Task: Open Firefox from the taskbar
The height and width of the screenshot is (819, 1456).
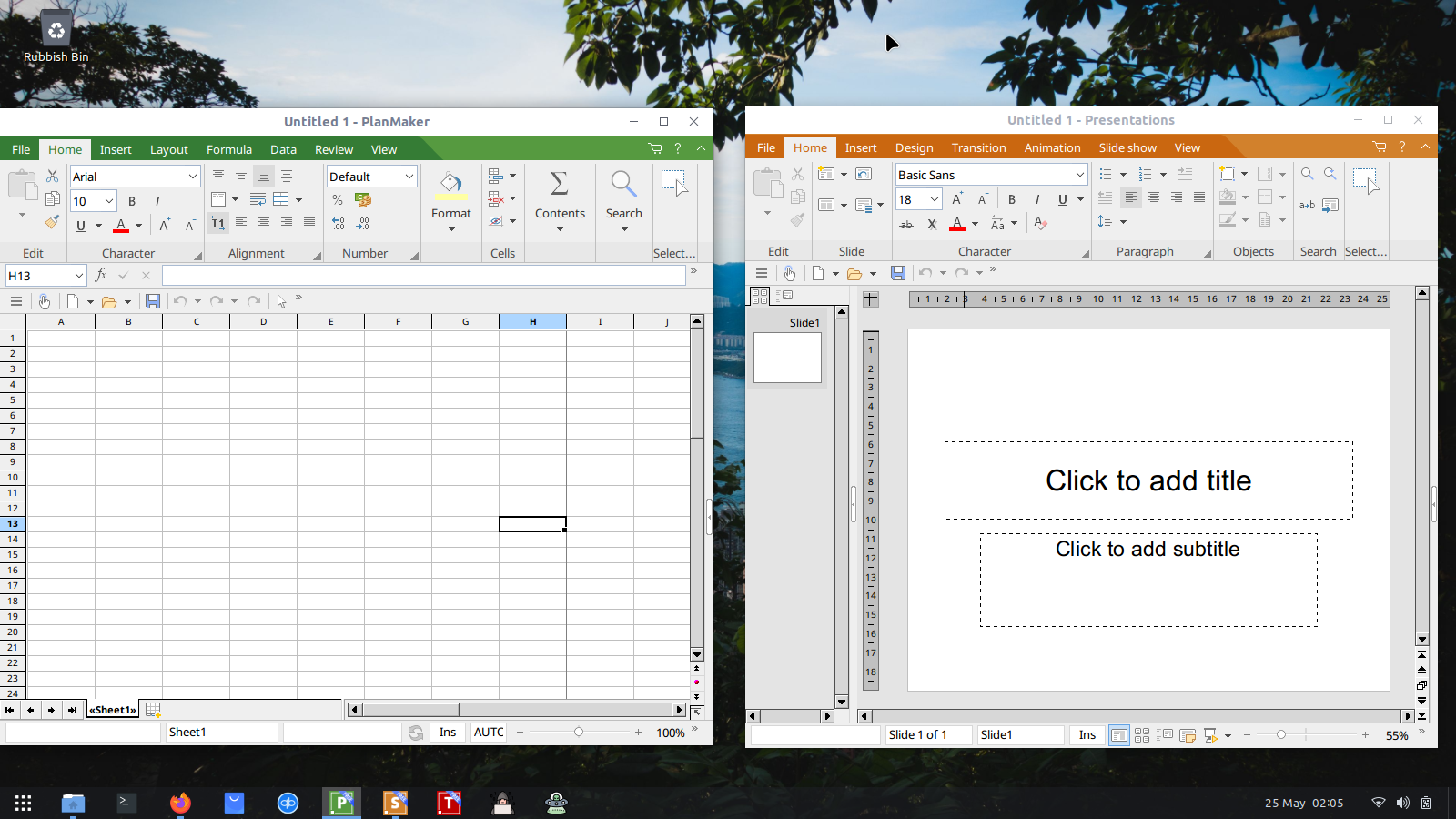Action: 180,803
